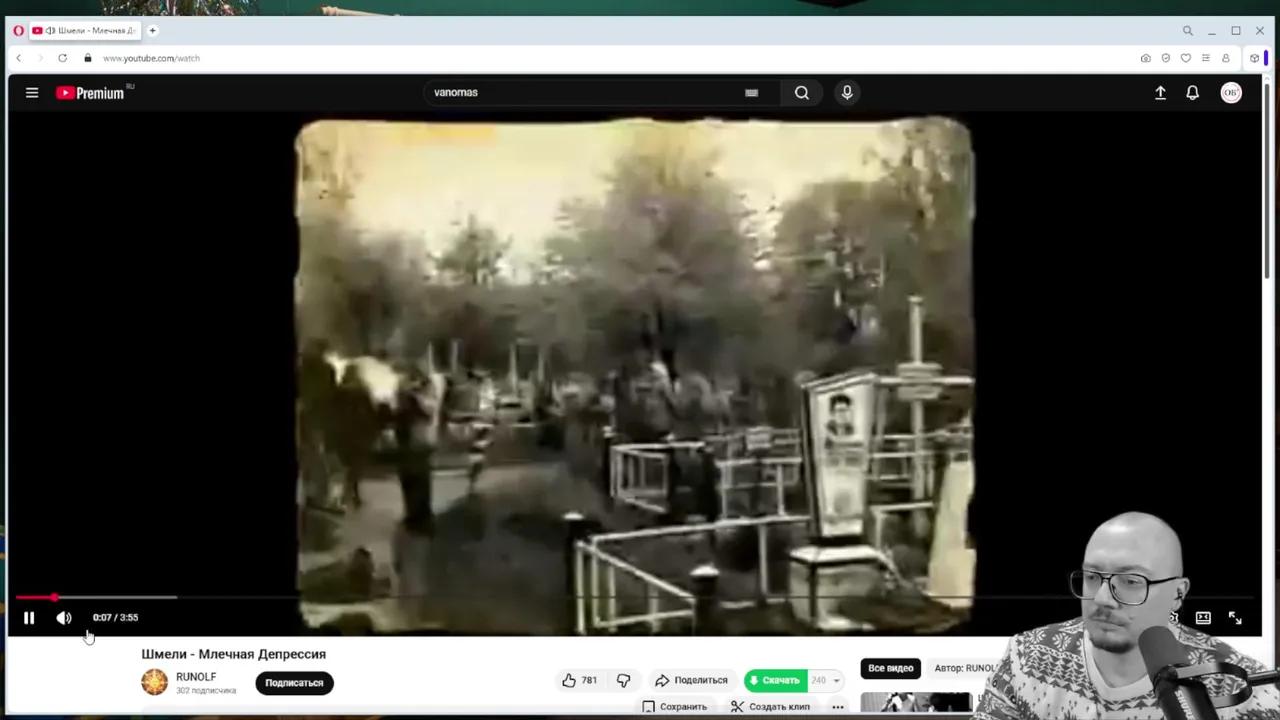Click the time display '0:07 / 3:55'
Viewport: 1280px width, 720px height.
tap(115, 618)
